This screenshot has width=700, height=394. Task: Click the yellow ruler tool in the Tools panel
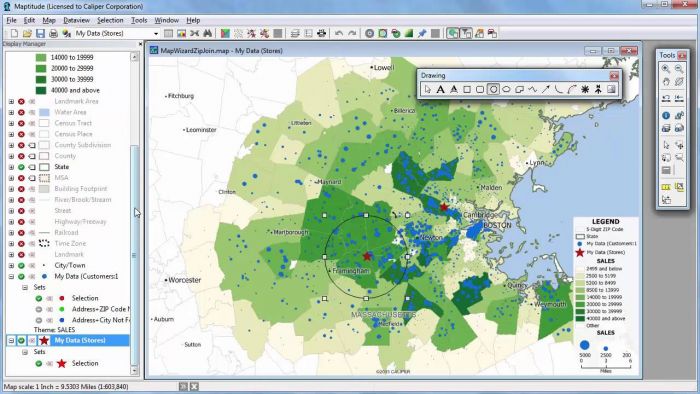click(666, 187)
